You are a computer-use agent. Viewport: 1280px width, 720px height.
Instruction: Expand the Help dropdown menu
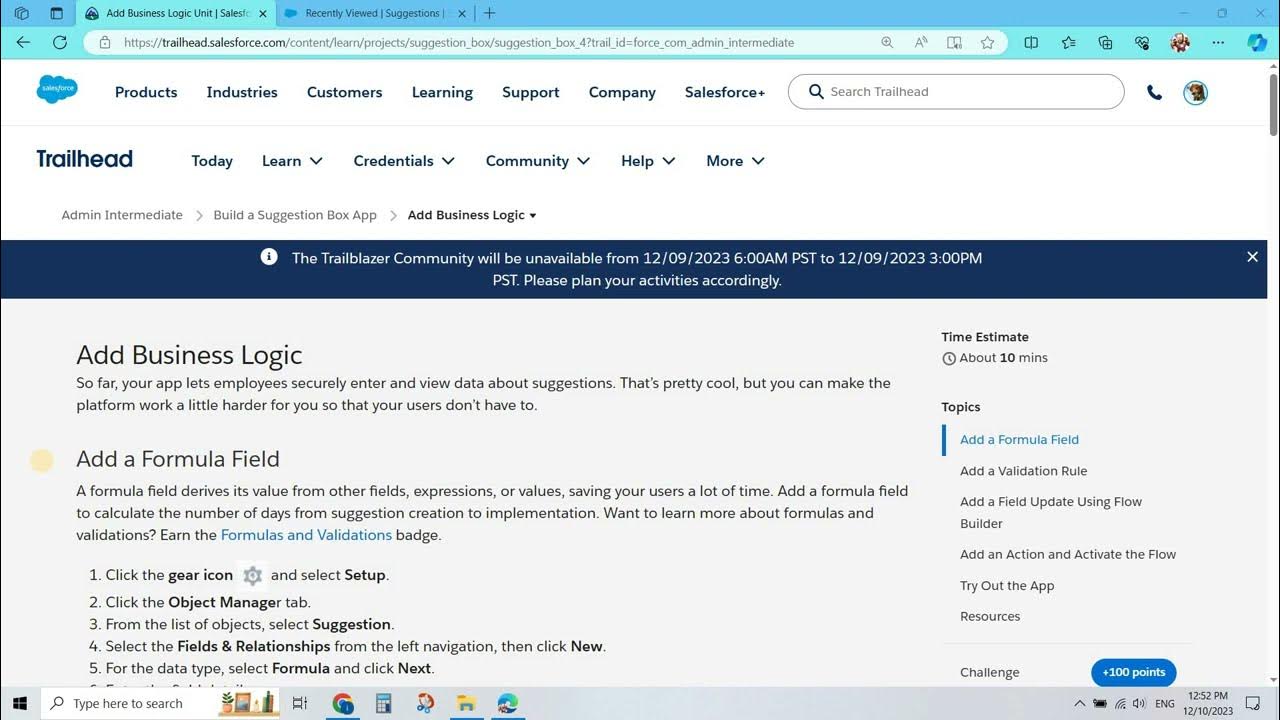click(x=648, y=161)
